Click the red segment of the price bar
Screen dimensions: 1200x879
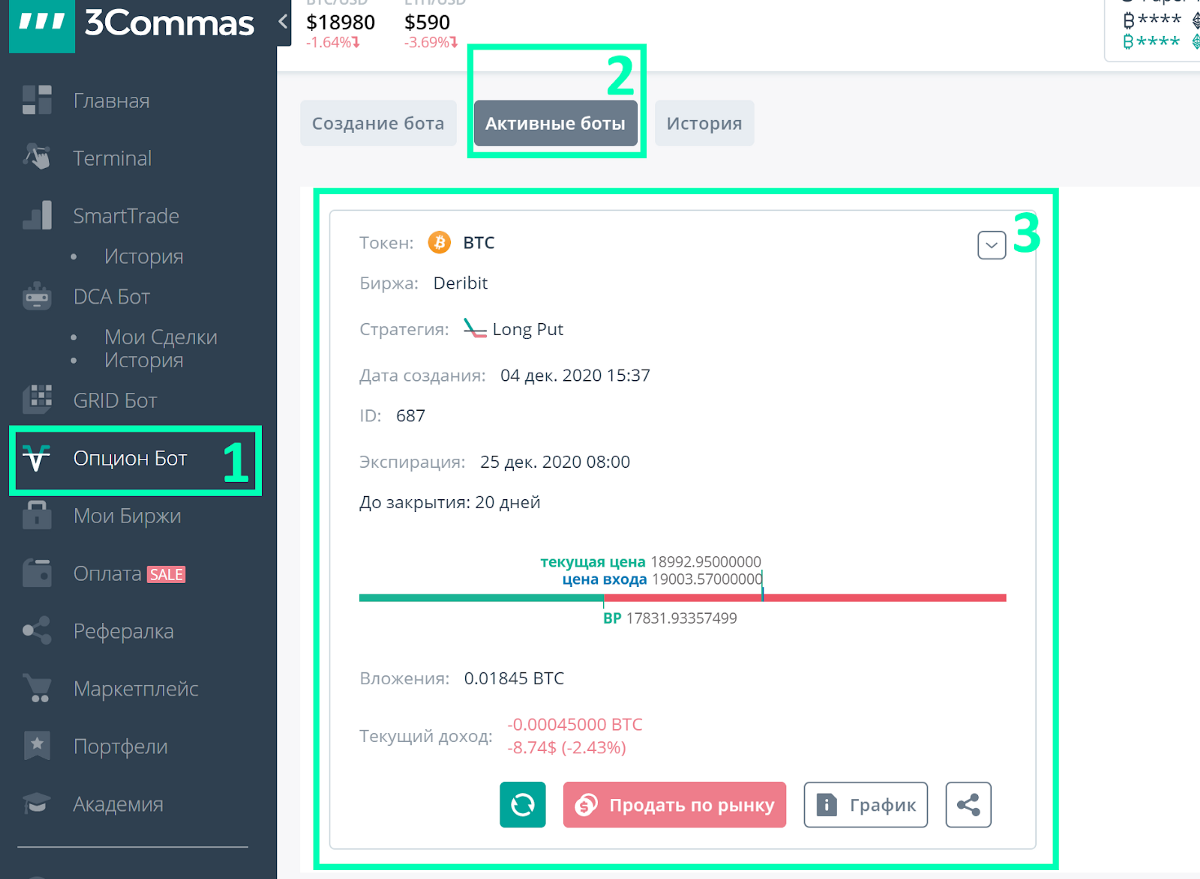[805, 598]
